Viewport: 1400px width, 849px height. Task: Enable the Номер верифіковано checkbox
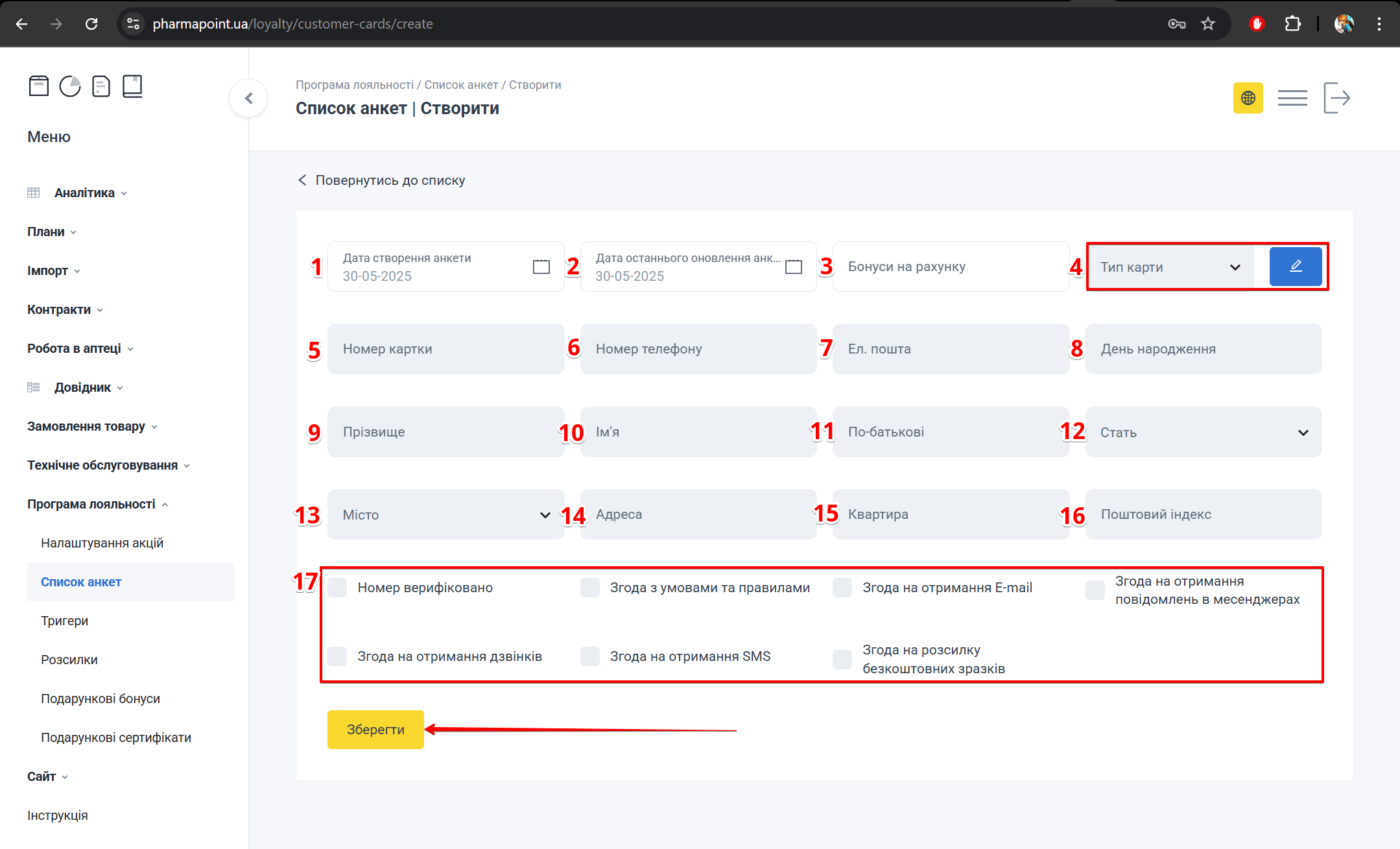(x=337, y=587)
